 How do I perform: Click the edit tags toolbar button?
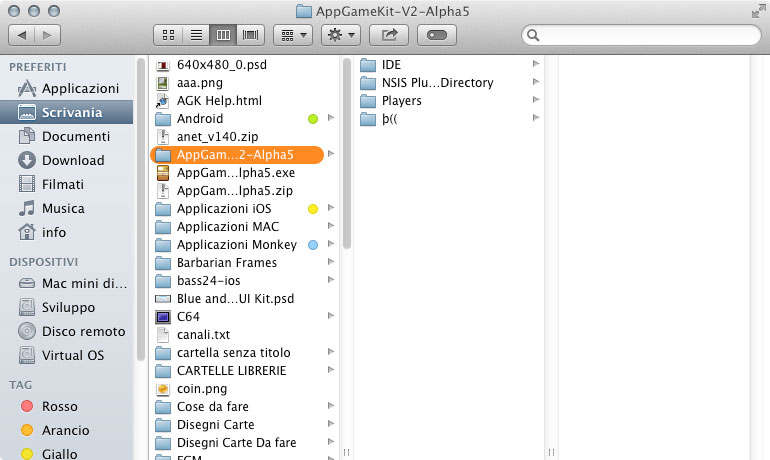tap(437, 35)
